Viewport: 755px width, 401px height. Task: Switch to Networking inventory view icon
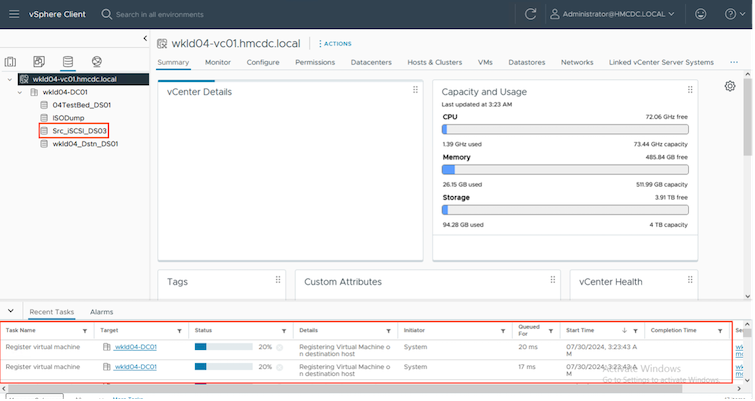tap(96, 62)
